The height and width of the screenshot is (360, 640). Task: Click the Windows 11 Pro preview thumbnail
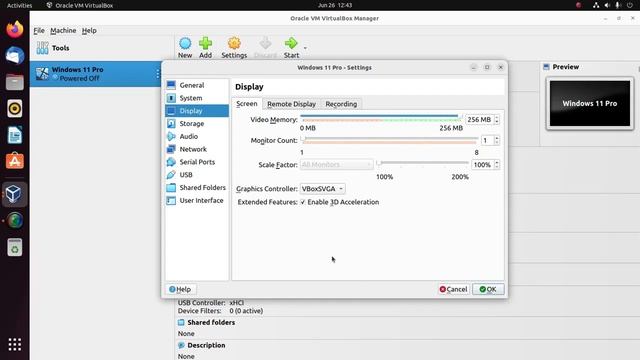[x=590, y=103]
